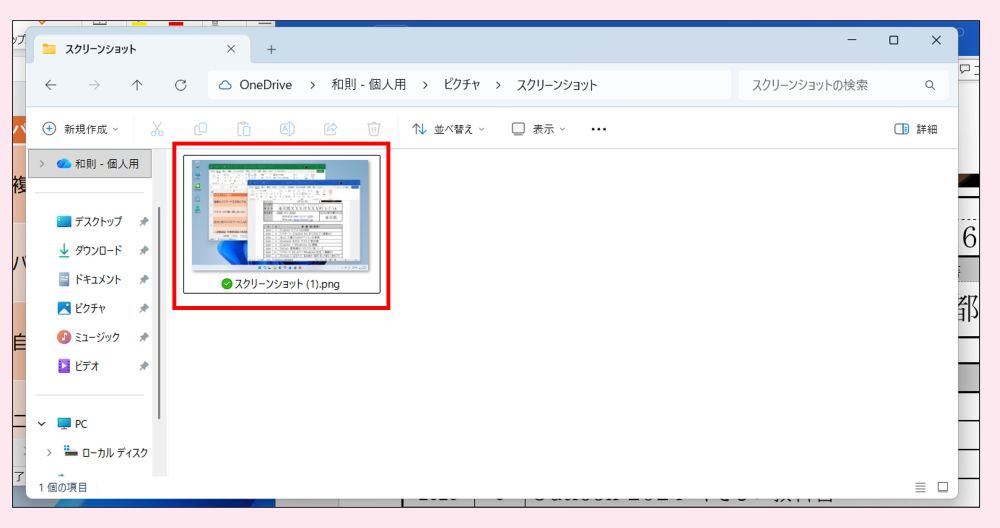Click the Delete trash can icon
1000x528 pixels.
[374, 129]
